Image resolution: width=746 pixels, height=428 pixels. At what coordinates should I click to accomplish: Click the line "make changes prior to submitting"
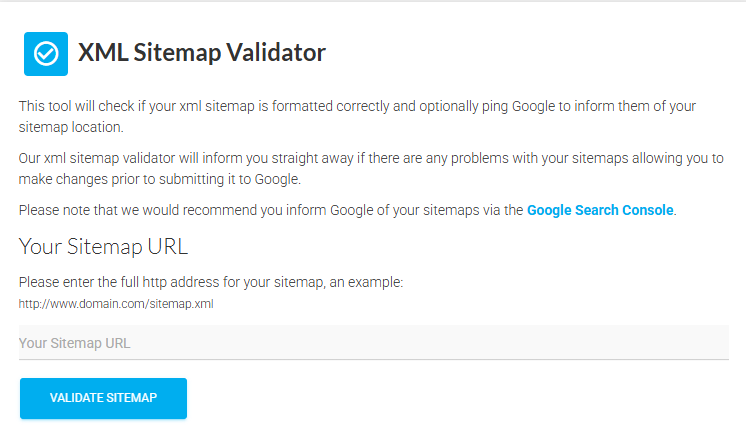(159, 179)
